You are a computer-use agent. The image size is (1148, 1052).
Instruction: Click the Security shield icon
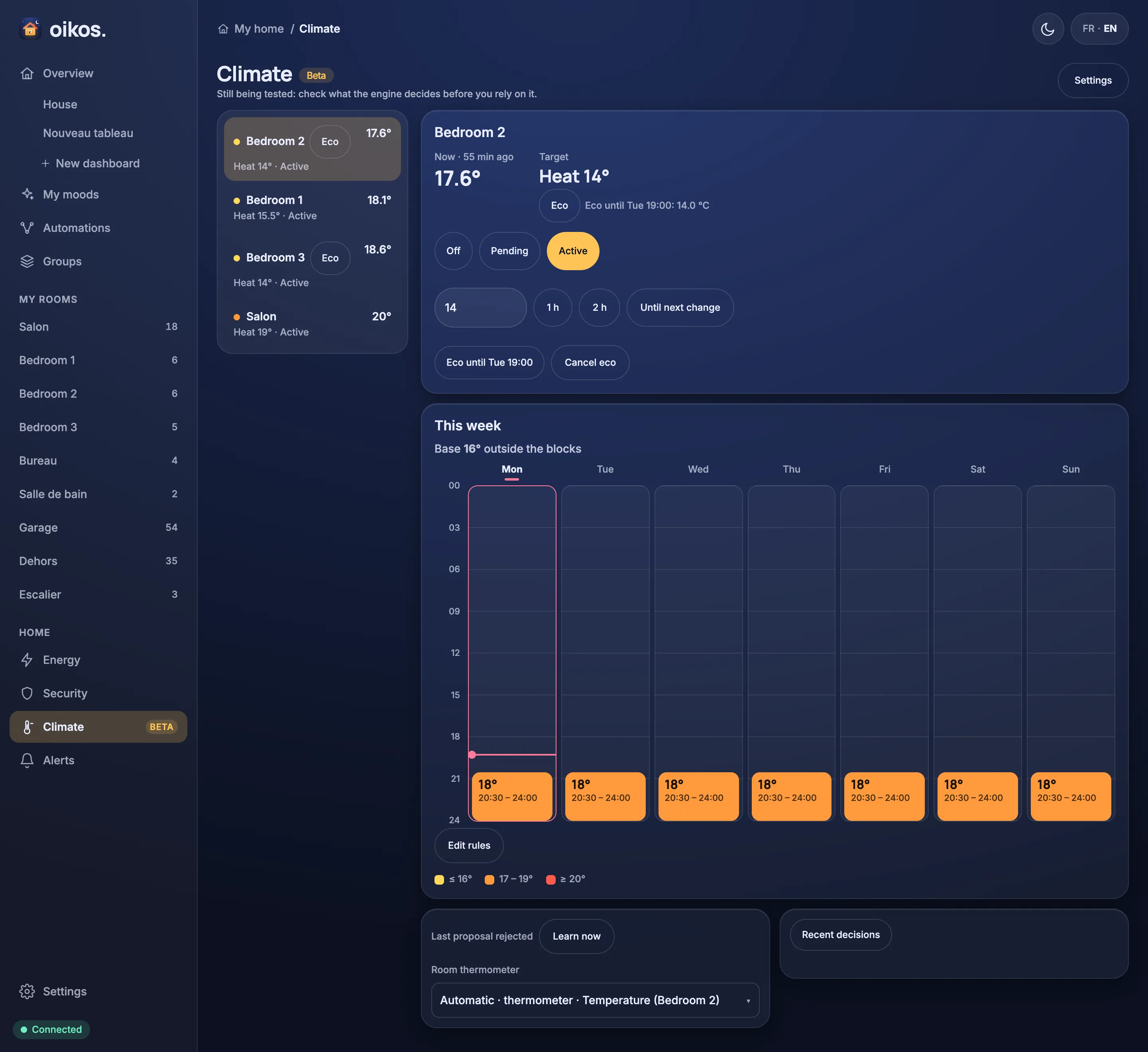(27, 693)
